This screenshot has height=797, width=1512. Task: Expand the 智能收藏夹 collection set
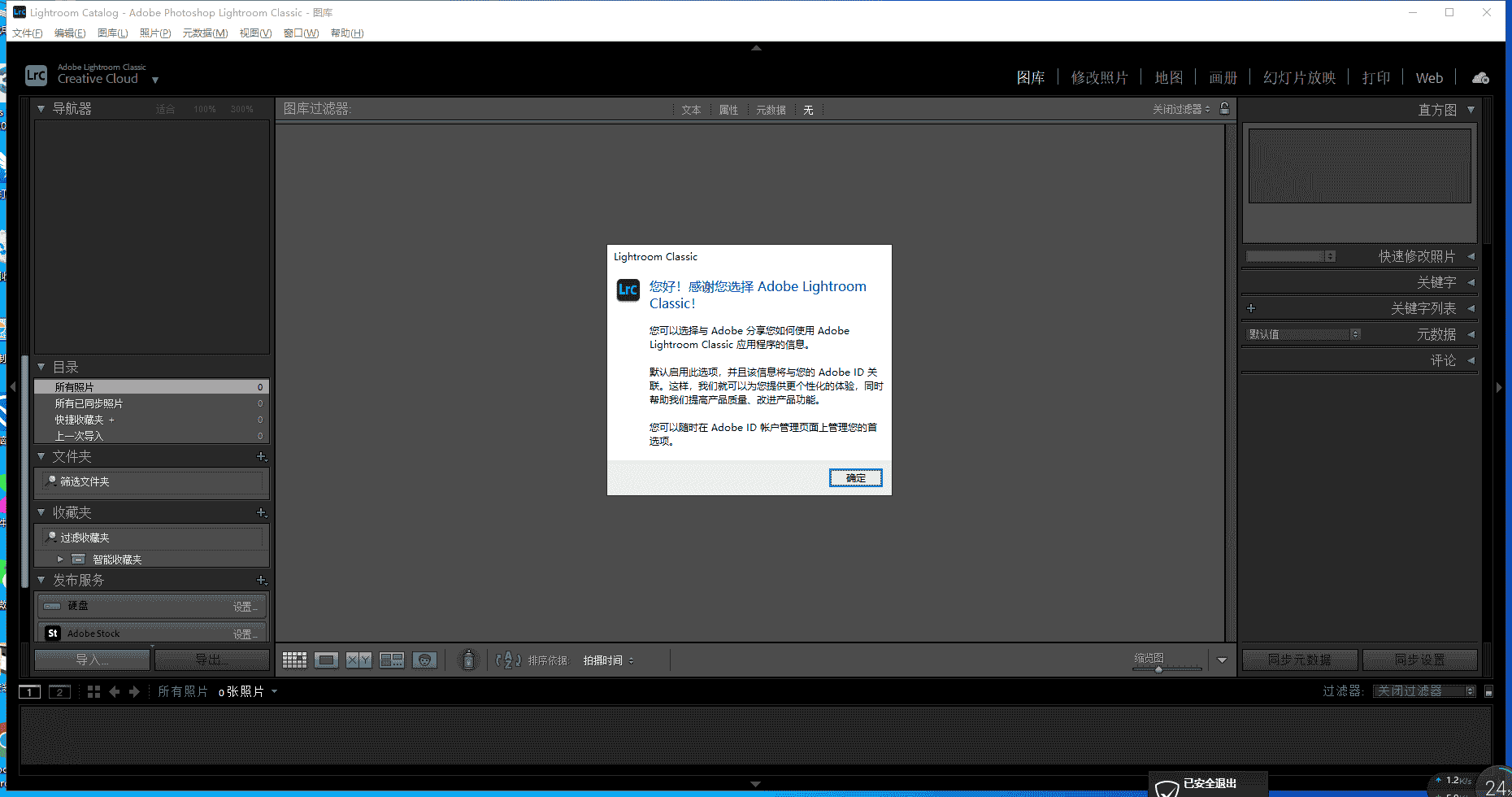pos(60,559)
